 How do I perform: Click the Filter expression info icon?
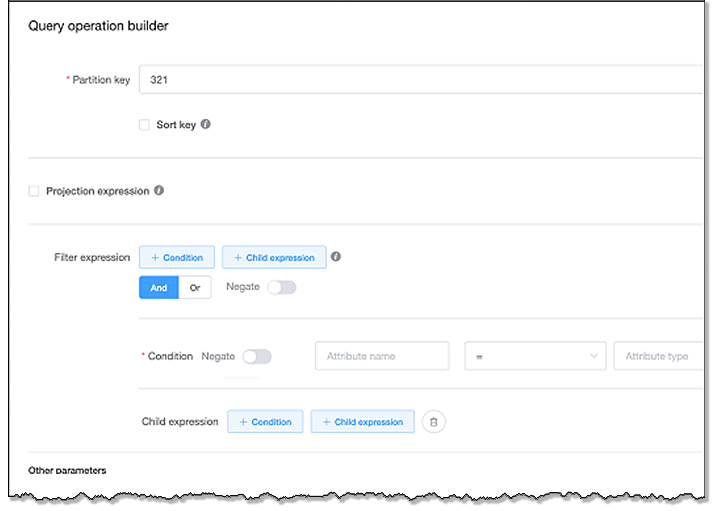pos(336,257)
